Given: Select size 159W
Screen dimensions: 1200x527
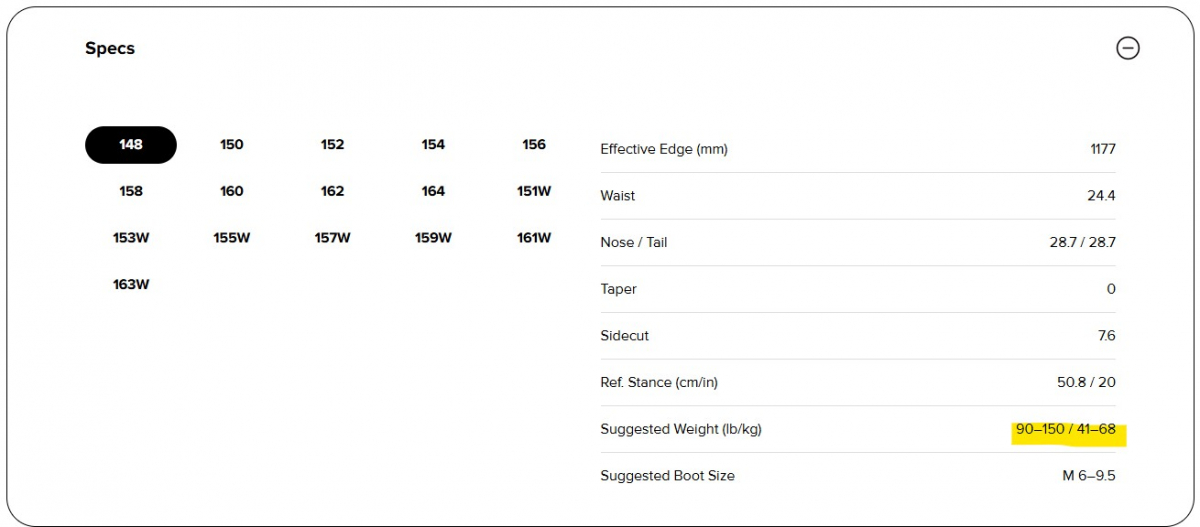Looking at the screenshot, I should [x=433, y=238].
